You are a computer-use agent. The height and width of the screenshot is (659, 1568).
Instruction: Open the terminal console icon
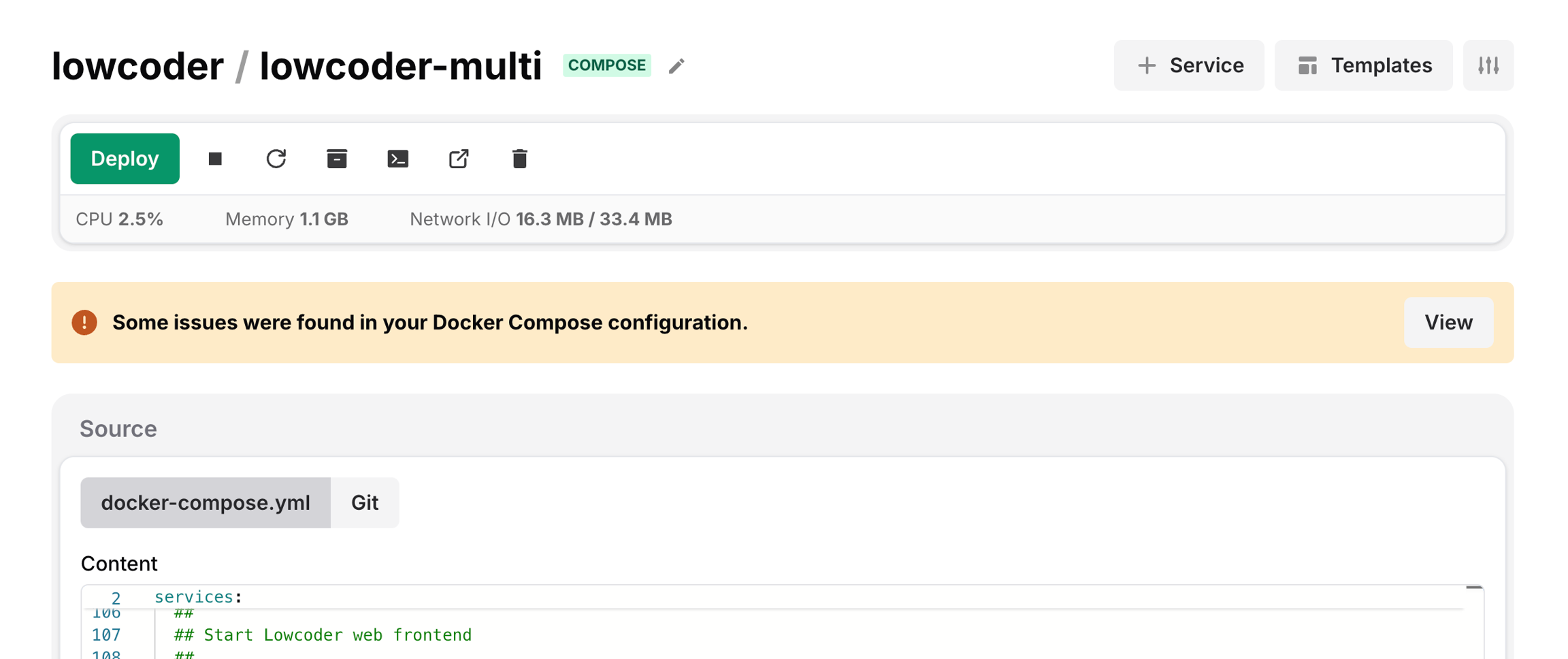(x=397, y=159)
